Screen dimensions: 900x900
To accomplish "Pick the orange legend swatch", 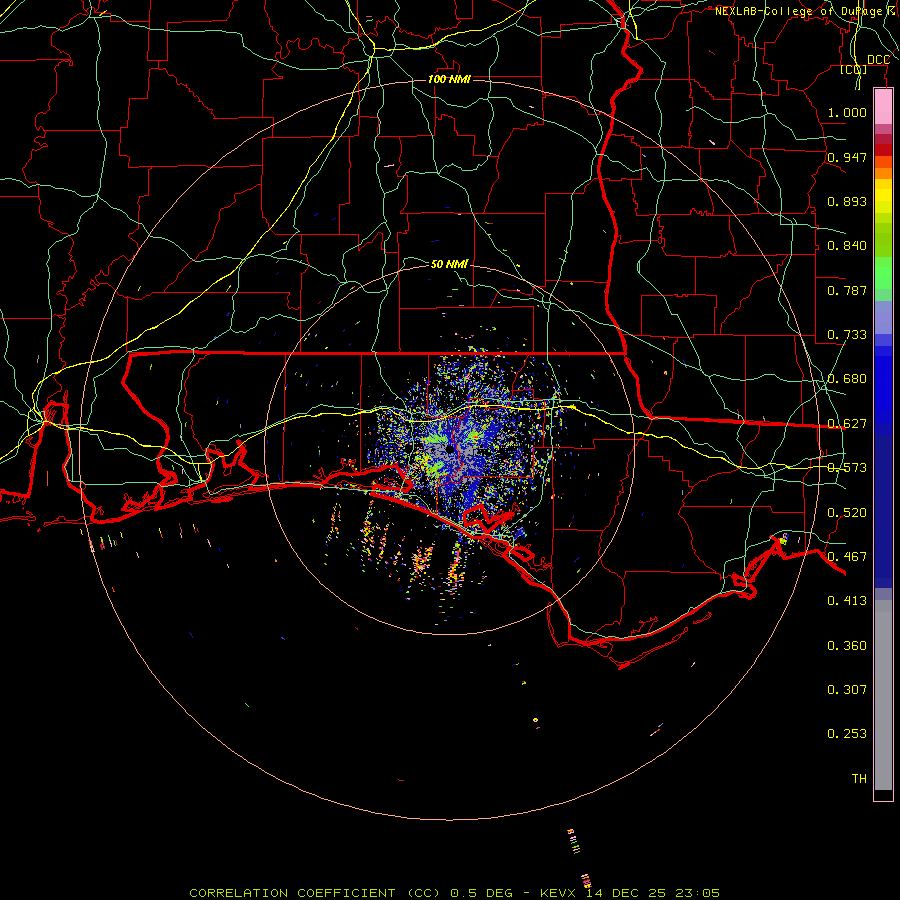I will pyautogui.click(x=883, y=173).
